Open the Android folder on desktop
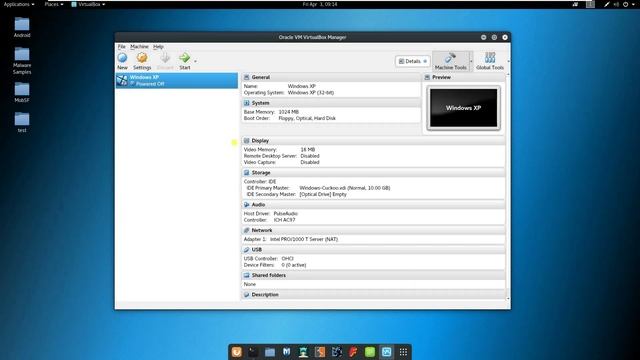Viewport: 640px width, 360px height. [x=22, y=27]
